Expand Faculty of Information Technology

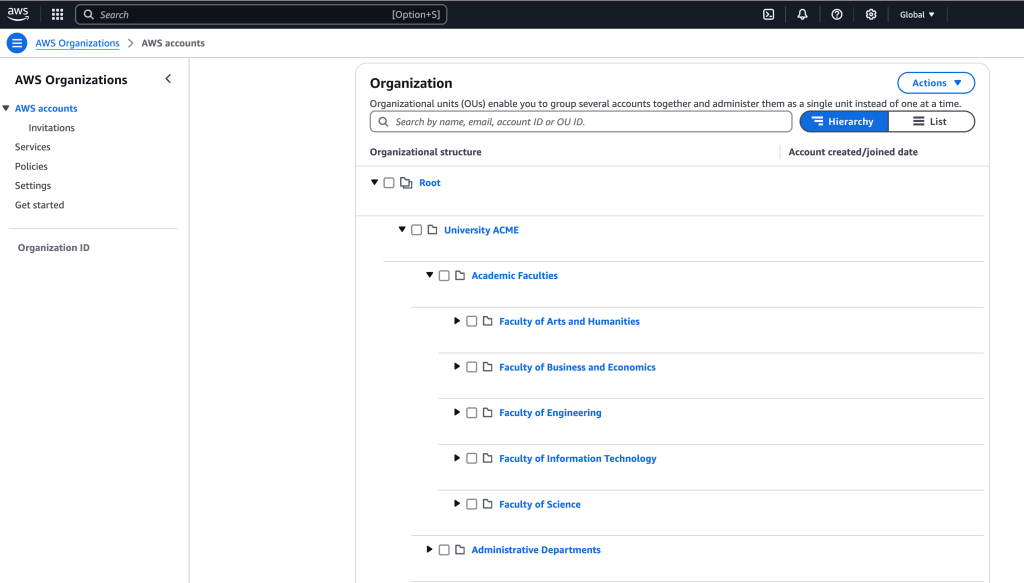tap(456, 458)
